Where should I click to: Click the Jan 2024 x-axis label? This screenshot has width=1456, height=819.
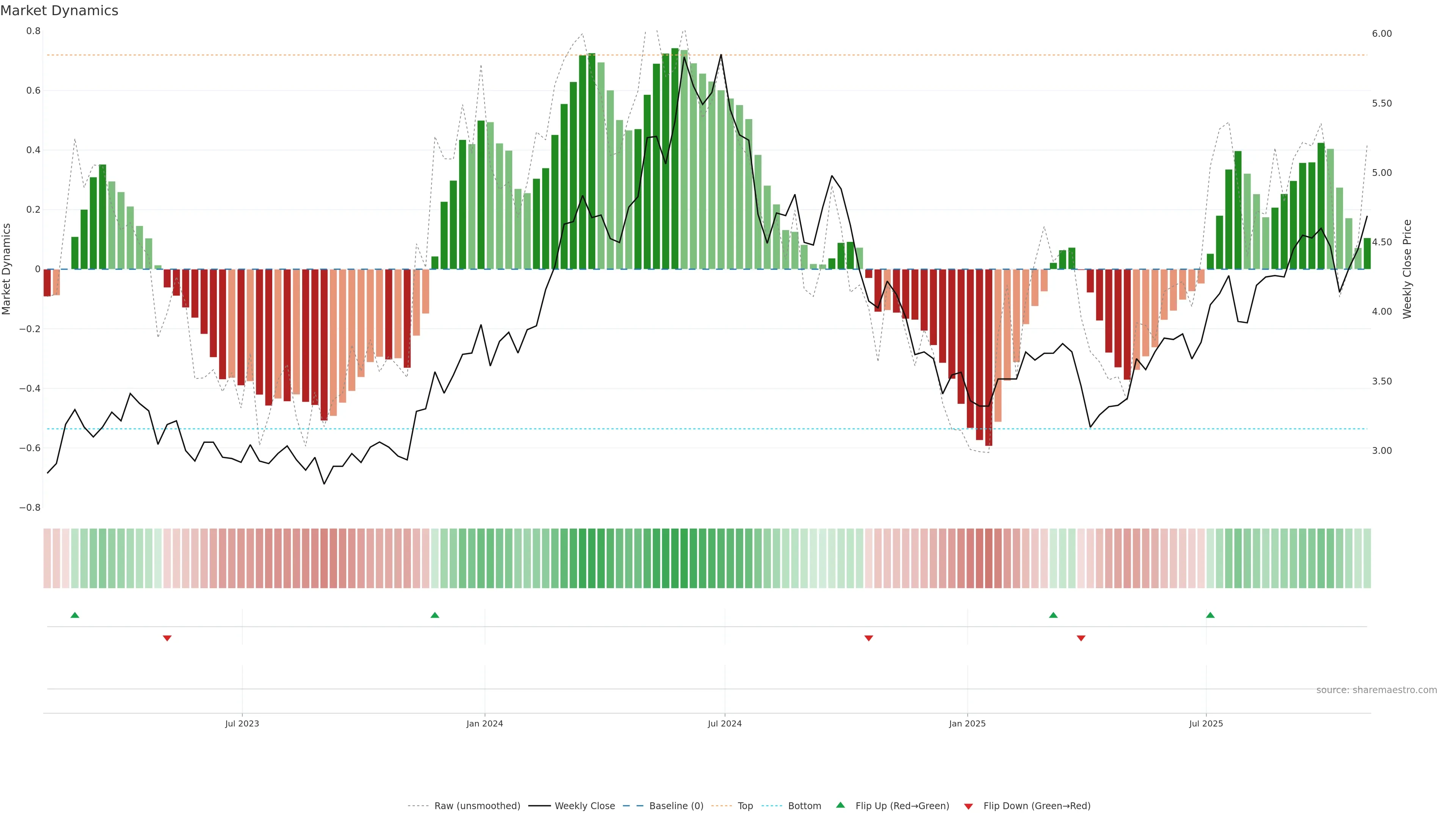[485, 723]
